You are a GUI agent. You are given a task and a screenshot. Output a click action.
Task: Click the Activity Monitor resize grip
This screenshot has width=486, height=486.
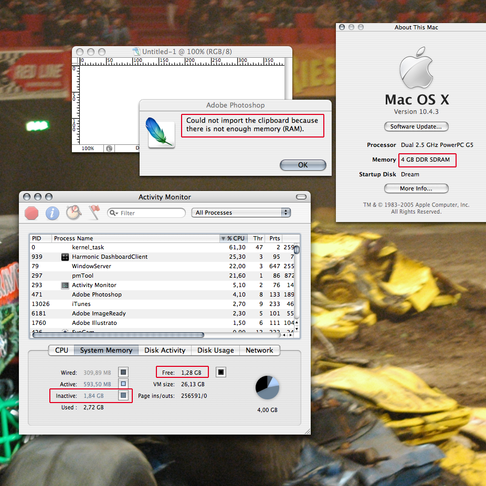click(x=307, y=431)
